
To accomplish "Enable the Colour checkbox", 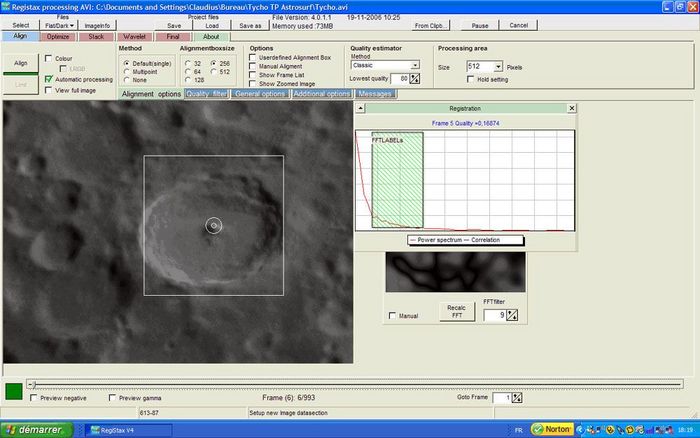I will point(49,58).
